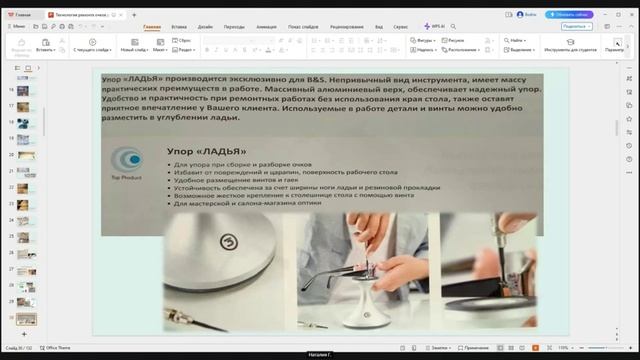
Task: Open the Меню button in the toolbar
Action: [x=16, y=27]
